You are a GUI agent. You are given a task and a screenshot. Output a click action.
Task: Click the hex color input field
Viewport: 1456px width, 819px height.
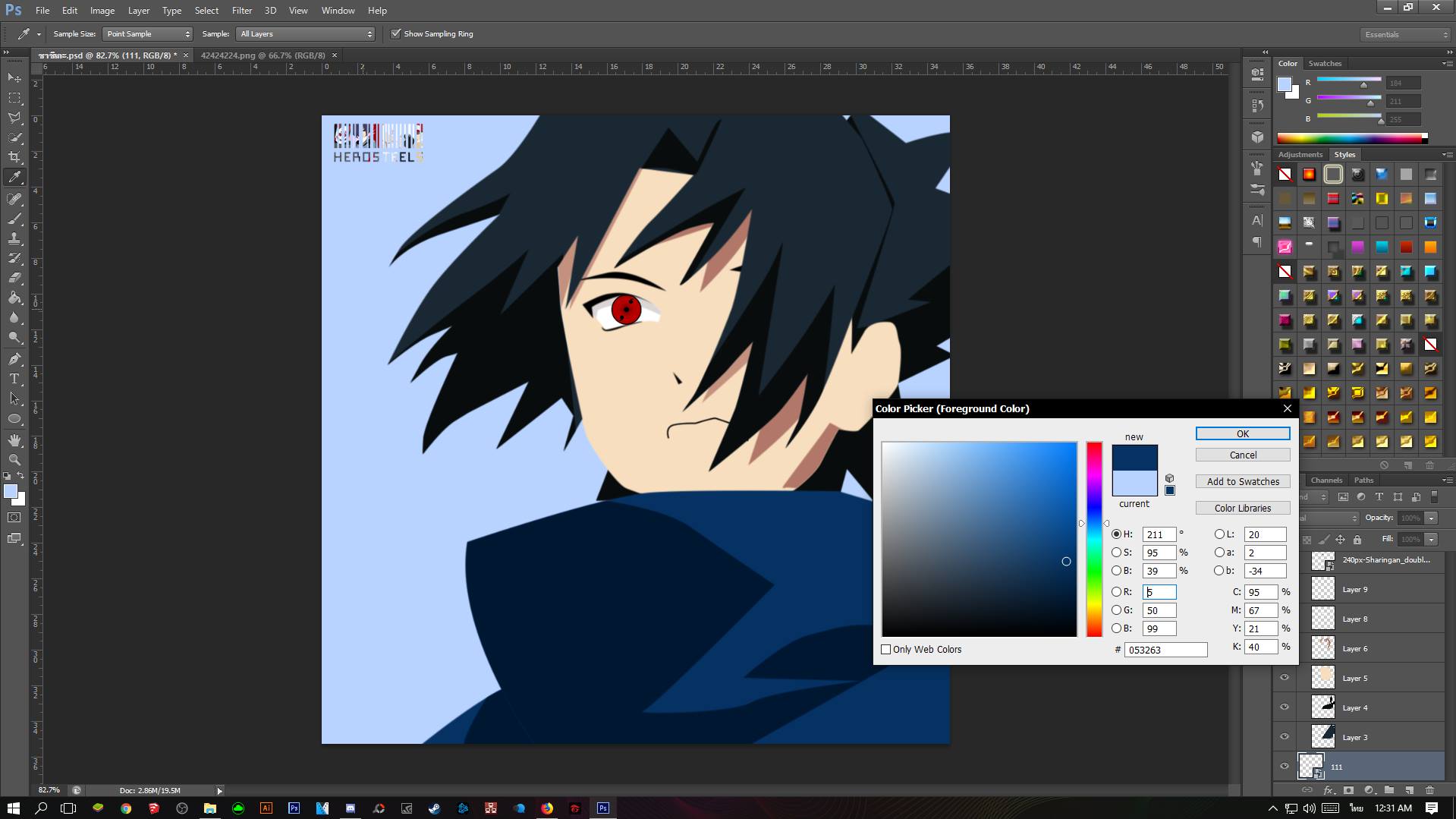point(1165,650)
